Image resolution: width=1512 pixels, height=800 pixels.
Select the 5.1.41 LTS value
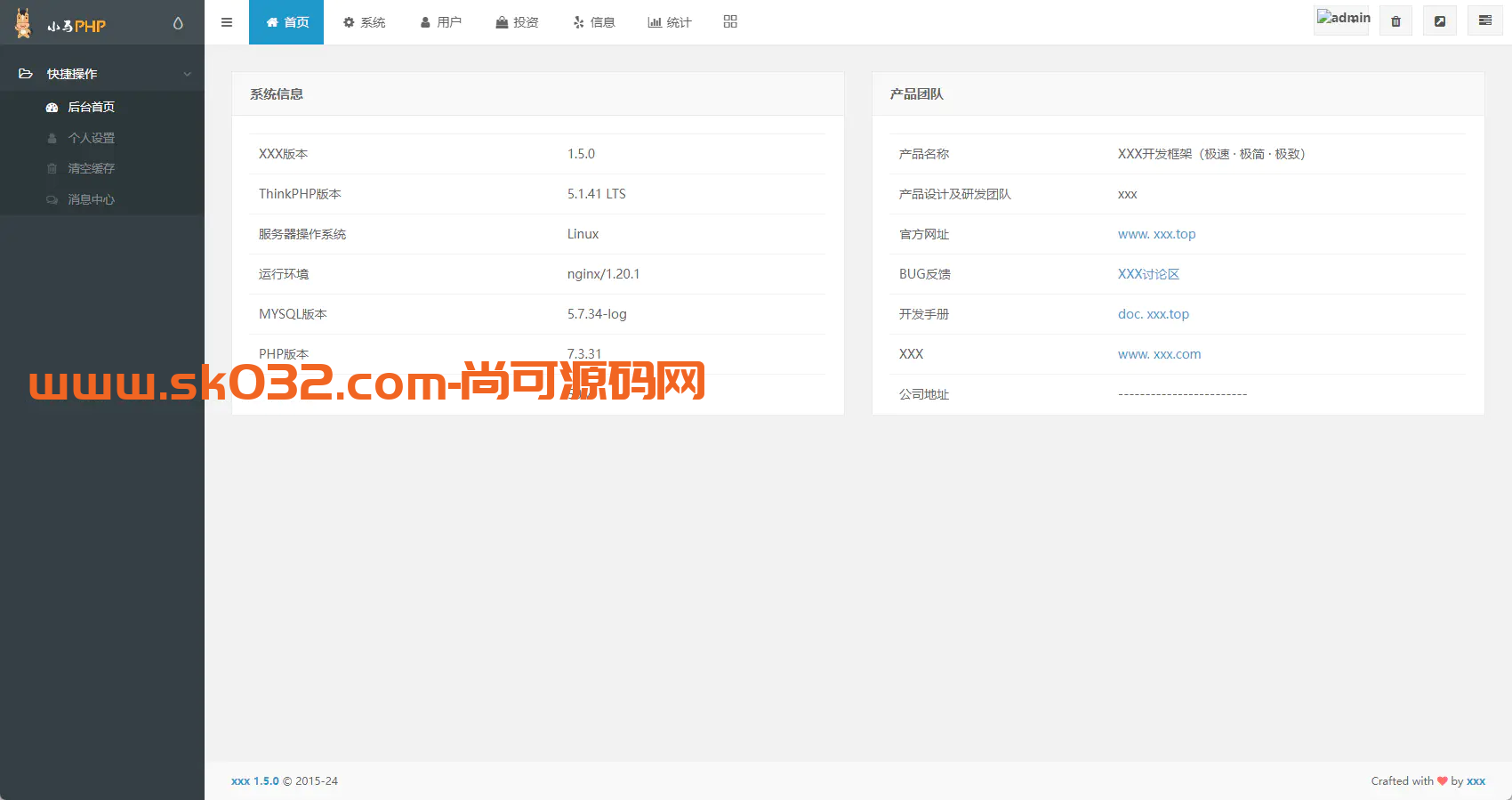tap(597, 194)
